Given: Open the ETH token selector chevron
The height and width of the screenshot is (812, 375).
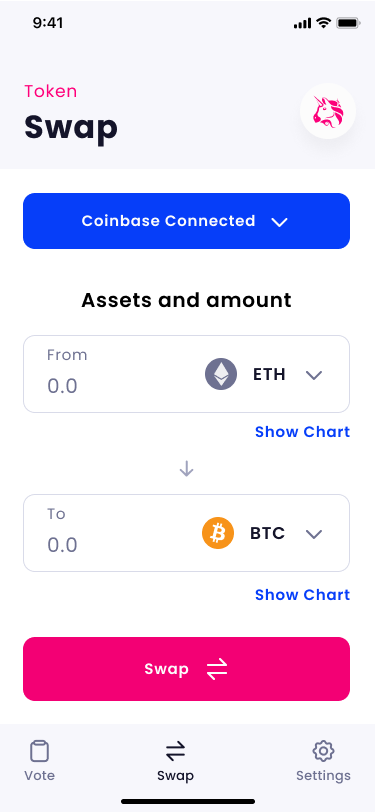Looking at the screenshot, I should click(314, 375).
